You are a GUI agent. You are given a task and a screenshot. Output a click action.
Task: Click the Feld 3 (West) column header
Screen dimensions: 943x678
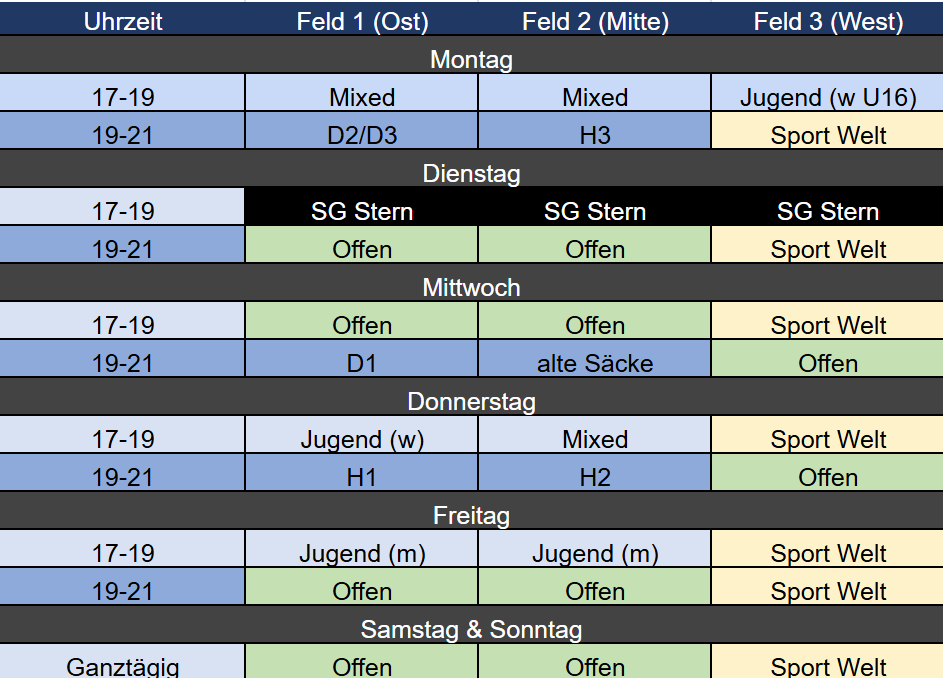tap(828, 21)
